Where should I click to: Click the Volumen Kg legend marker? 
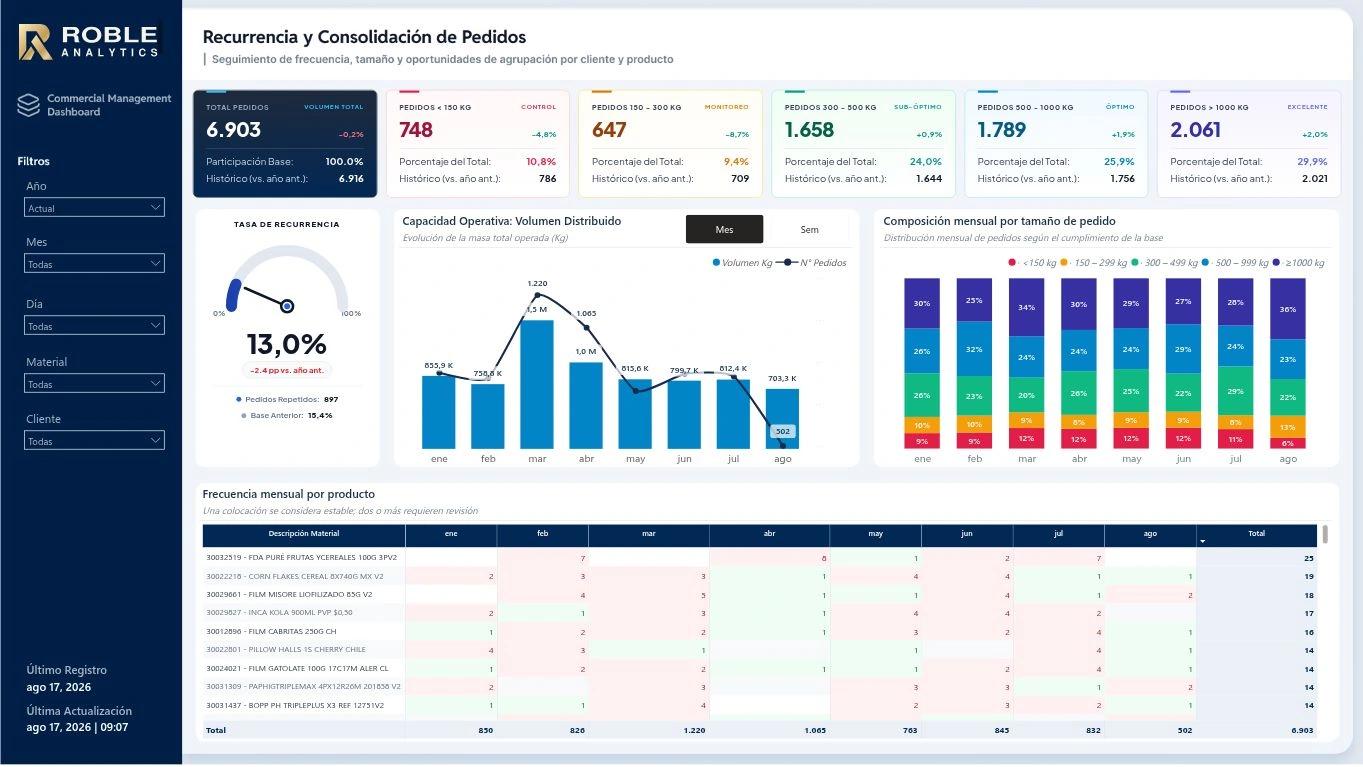click(x=716, y=263)
